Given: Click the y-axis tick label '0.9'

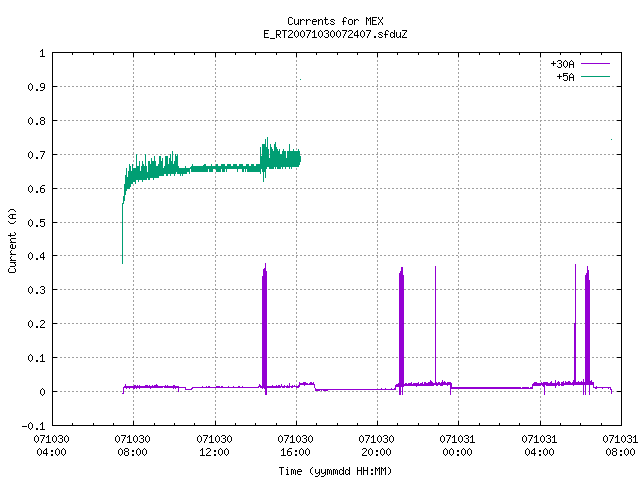Looking at the screenshot, I should click(36, 87).
